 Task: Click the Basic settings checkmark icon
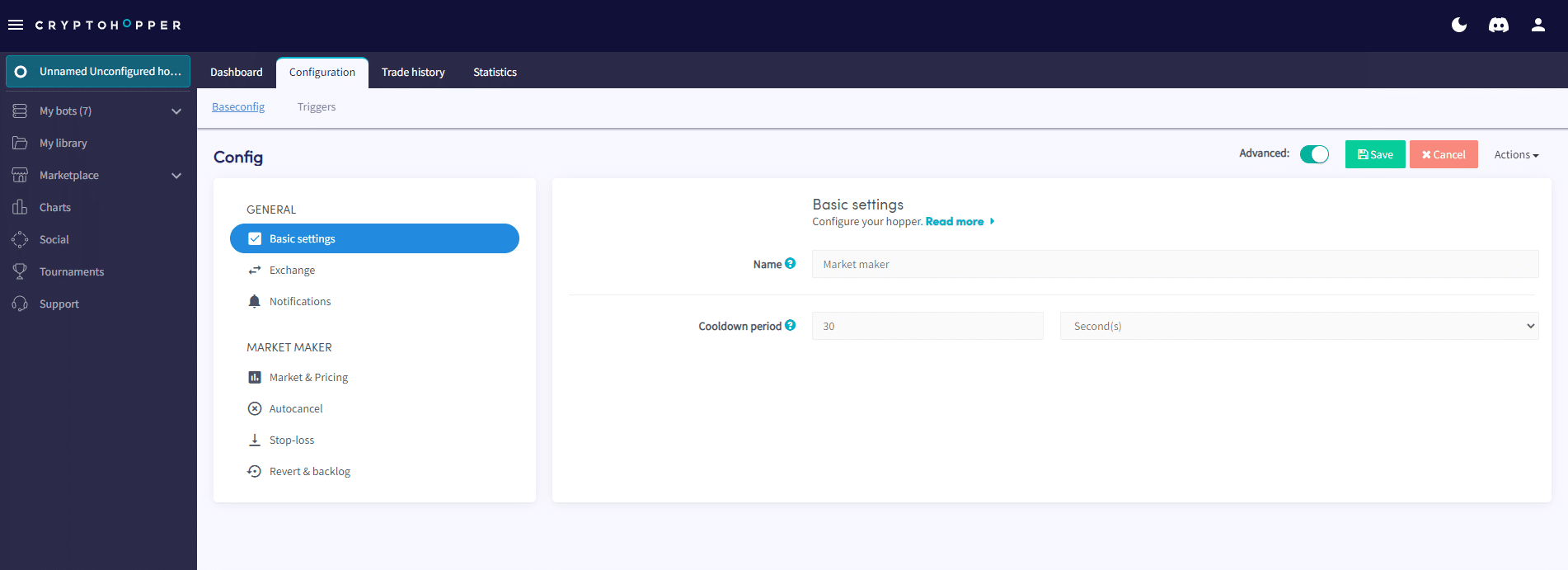(x=255, y=238)
